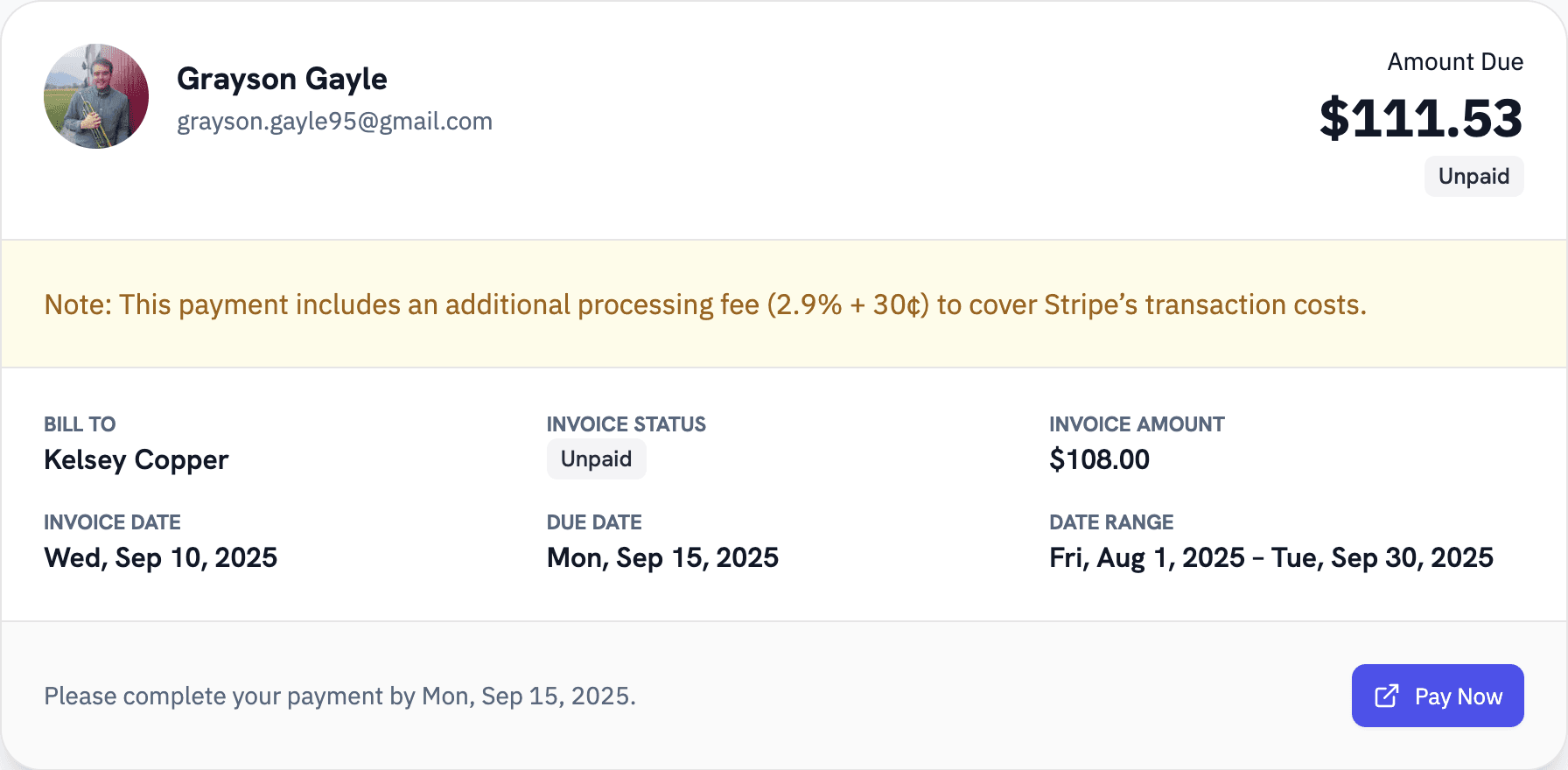Click the INVOICE AMOUNT label

[1136, 424]
